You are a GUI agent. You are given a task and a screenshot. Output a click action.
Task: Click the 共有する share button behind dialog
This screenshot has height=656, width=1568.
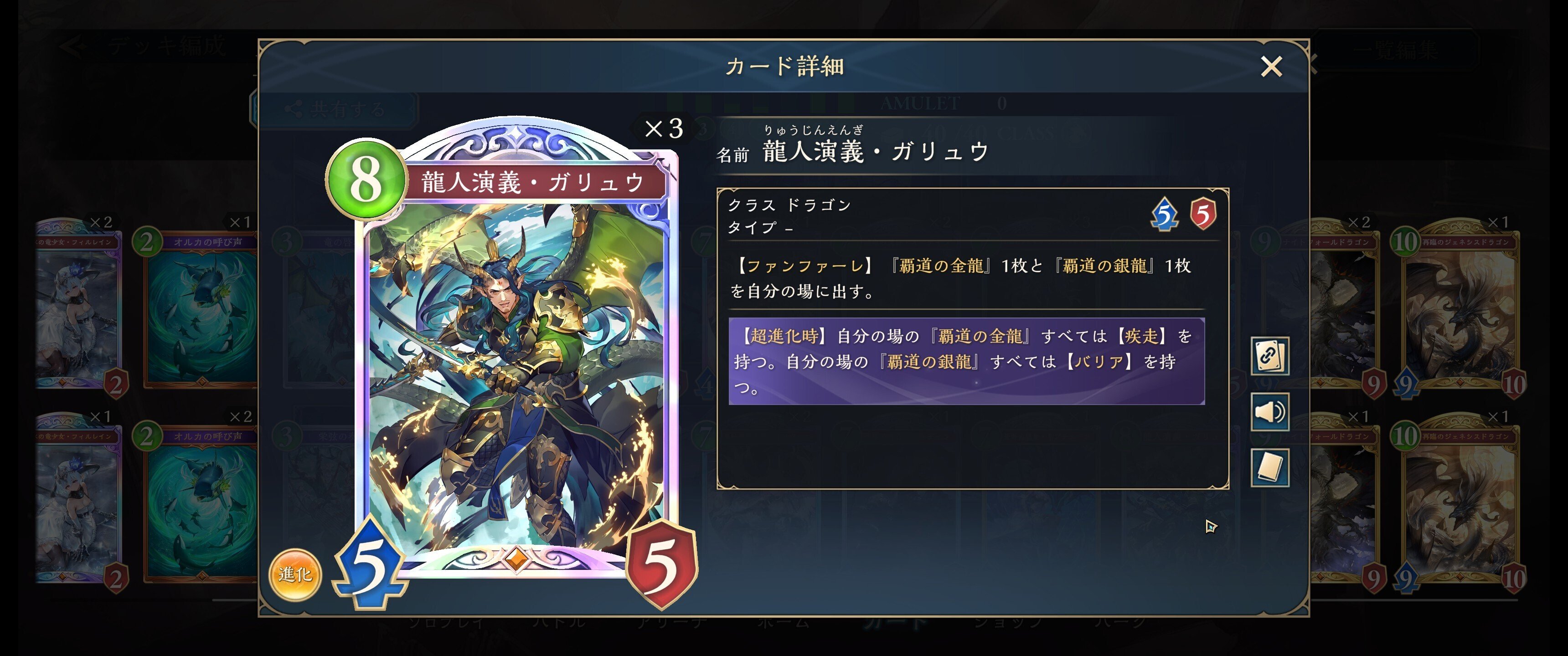tap(335, 109)
